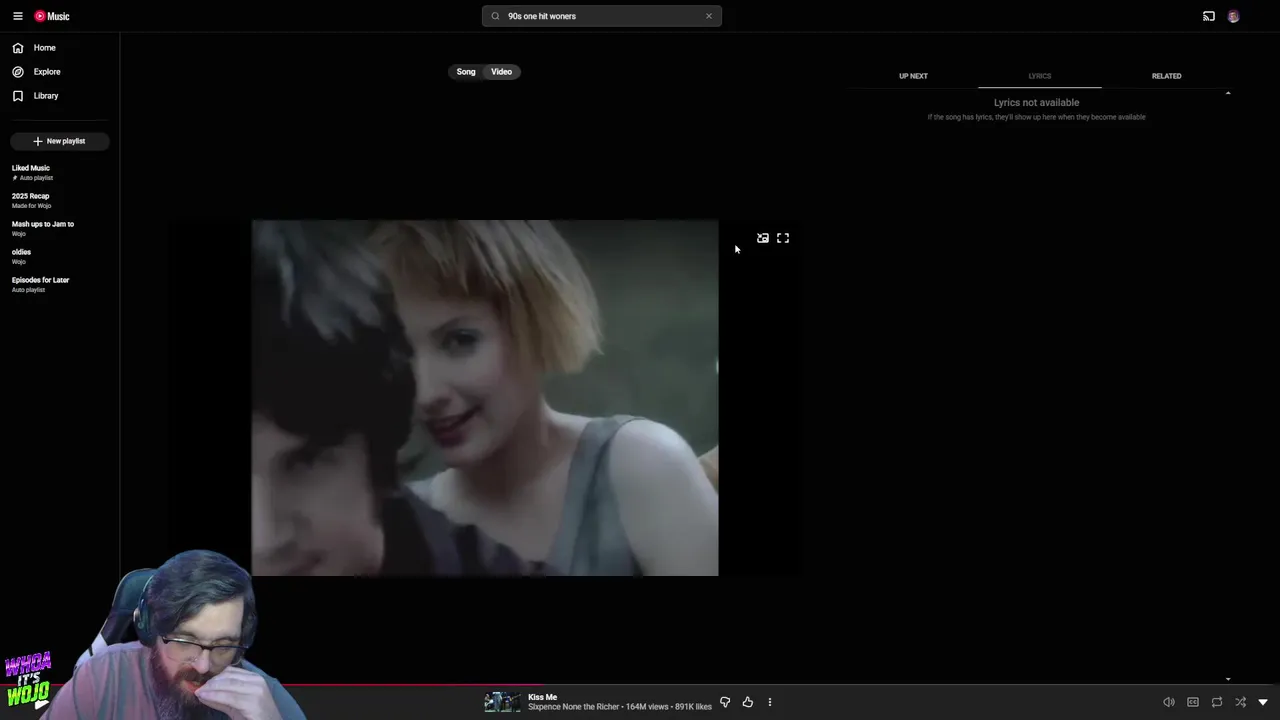
Task: Open the hamburger guide menu
Action: [18, 16]
